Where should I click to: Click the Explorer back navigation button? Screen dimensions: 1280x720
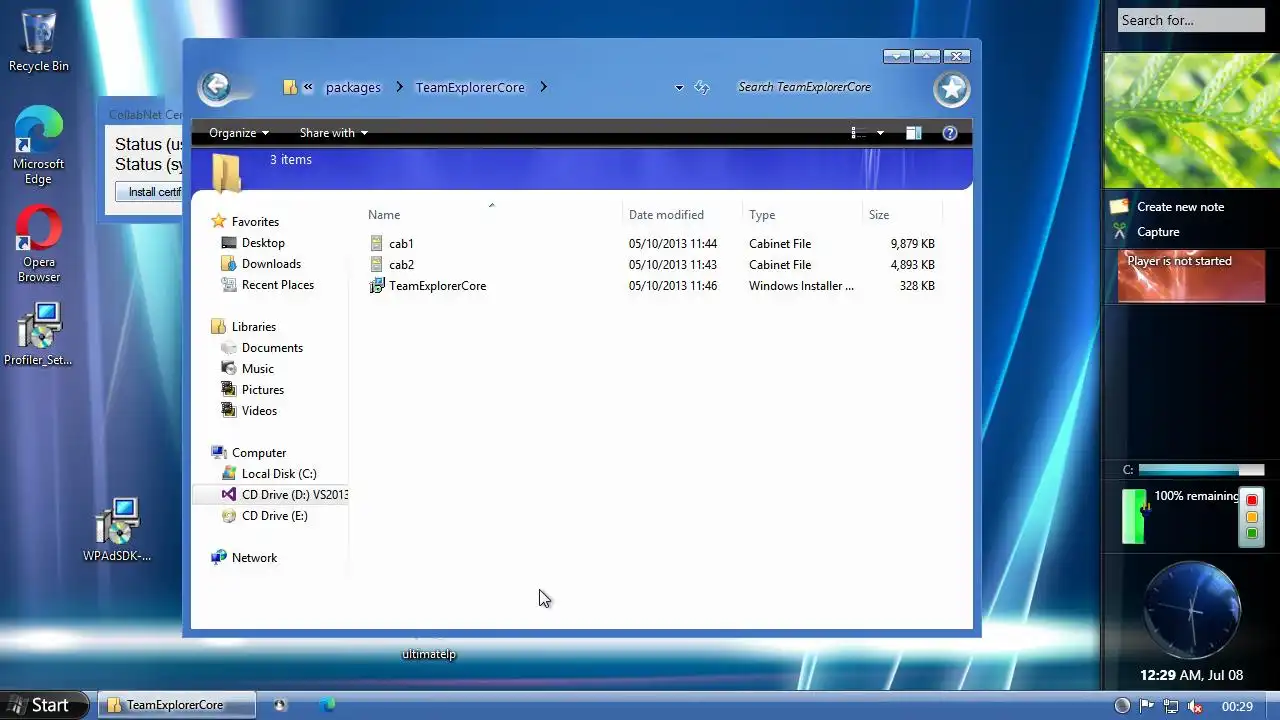click(x=216, y=87)
